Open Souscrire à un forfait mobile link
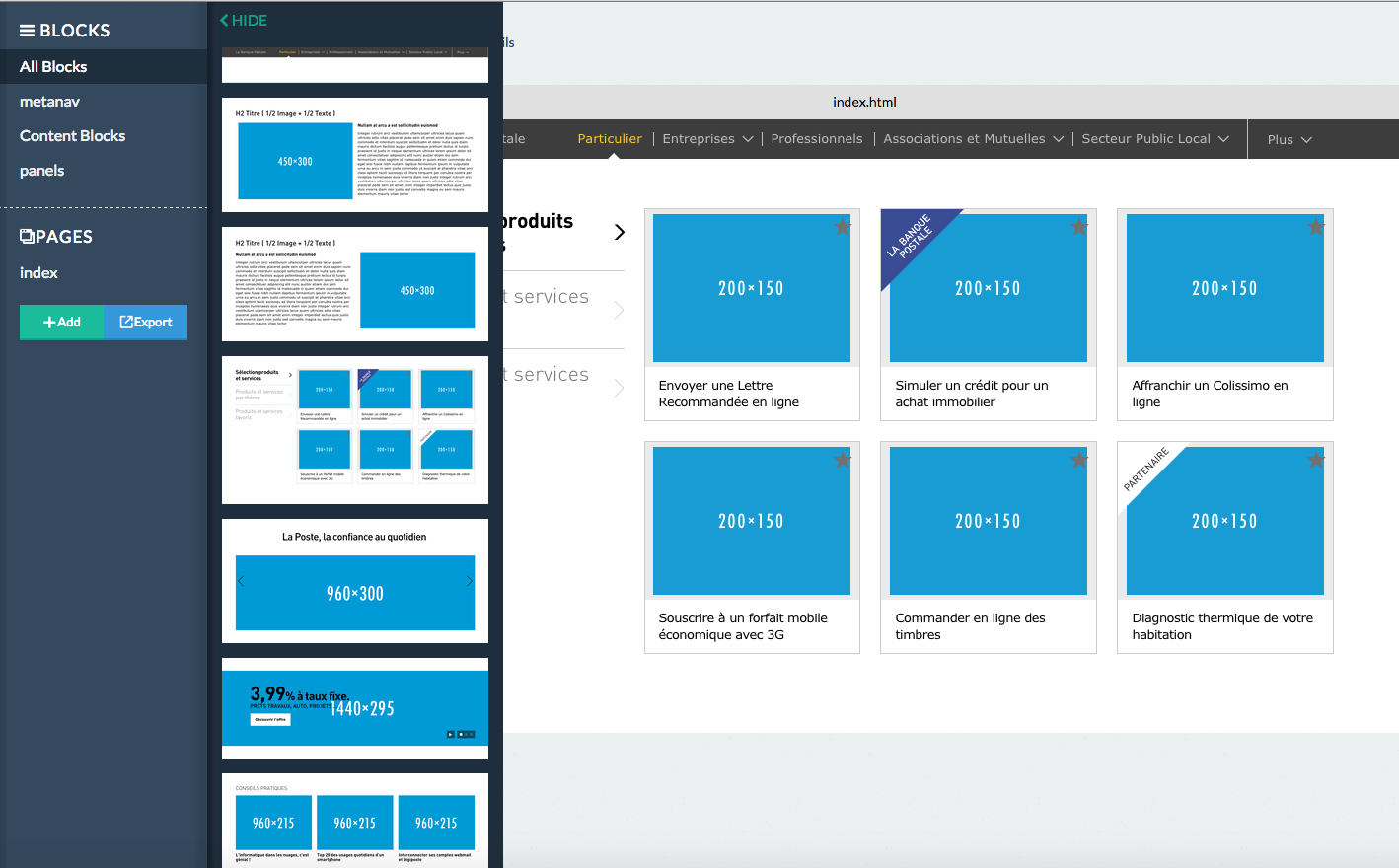The height and width of the screenshot is (868, 1399). (x=743, y=626)
